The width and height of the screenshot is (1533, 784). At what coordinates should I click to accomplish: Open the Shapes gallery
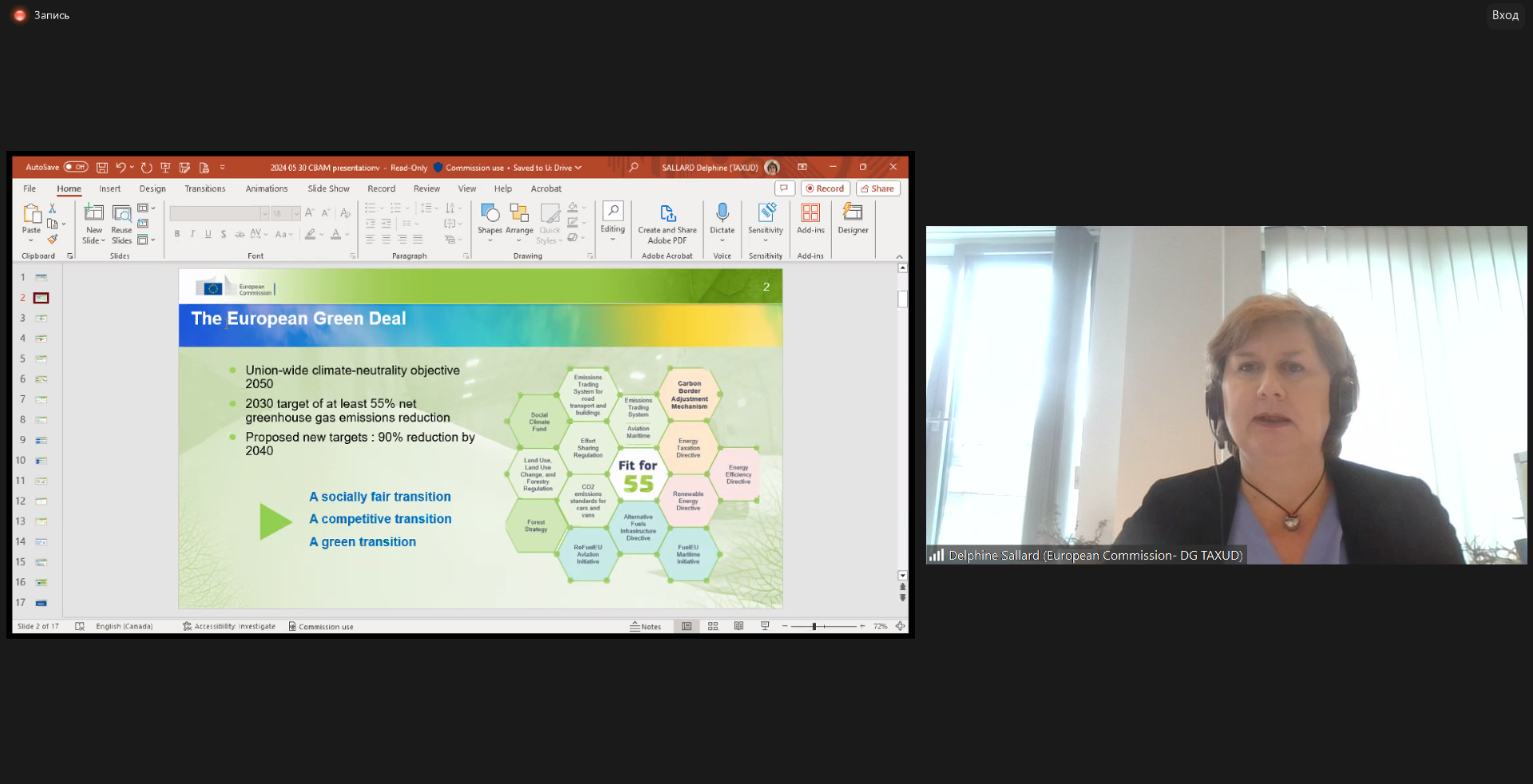pyautogui.click(x=489, y=218)
